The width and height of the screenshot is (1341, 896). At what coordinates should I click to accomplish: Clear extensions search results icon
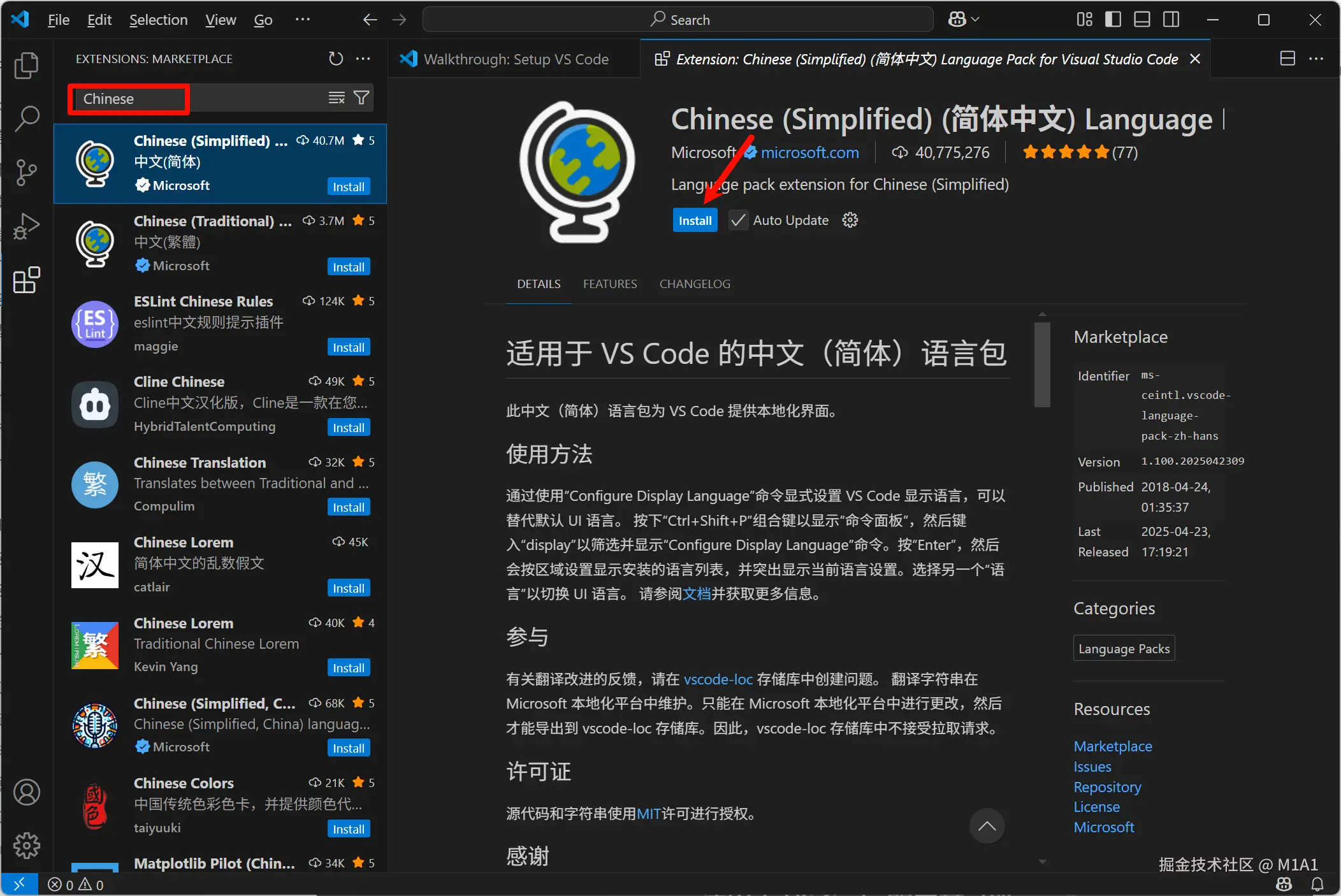click(x=336, y=98)
